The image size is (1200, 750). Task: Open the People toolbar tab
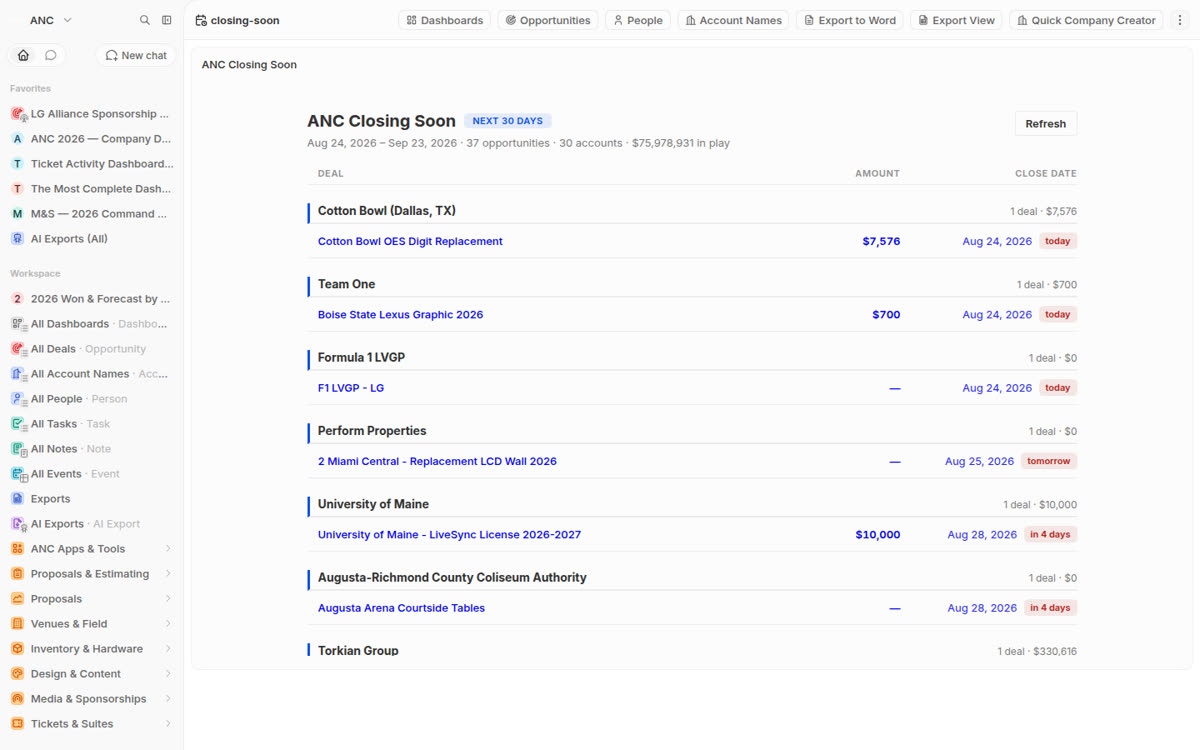tap(638, 20)
